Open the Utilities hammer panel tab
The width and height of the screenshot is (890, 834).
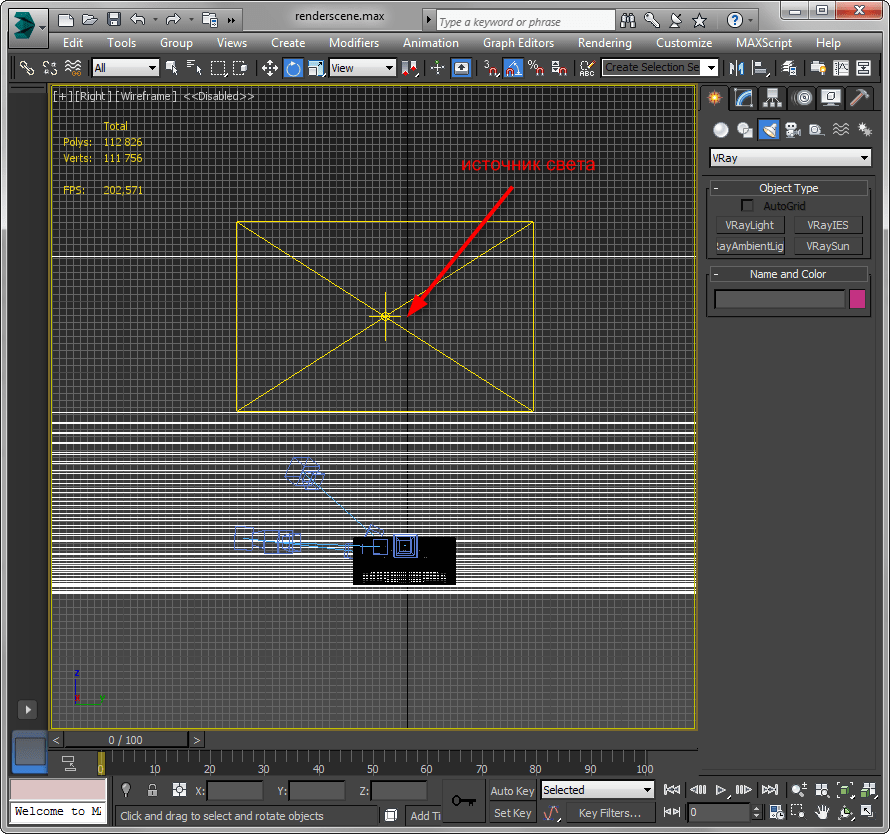click(x=859, y=97)
